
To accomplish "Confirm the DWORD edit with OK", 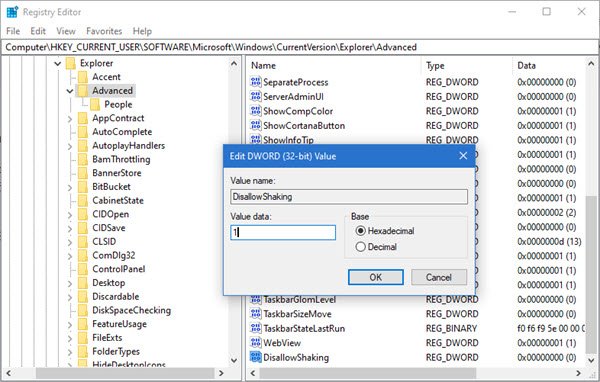I will pos(375,277).
